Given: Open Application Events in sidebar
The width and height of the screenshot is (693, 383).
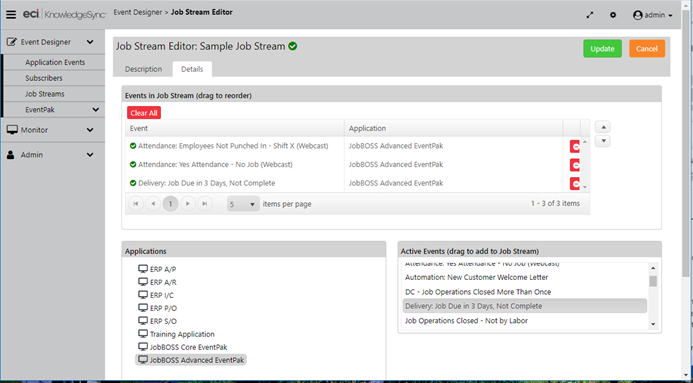Looking at the screenshot, I should [x=55, y=62].
